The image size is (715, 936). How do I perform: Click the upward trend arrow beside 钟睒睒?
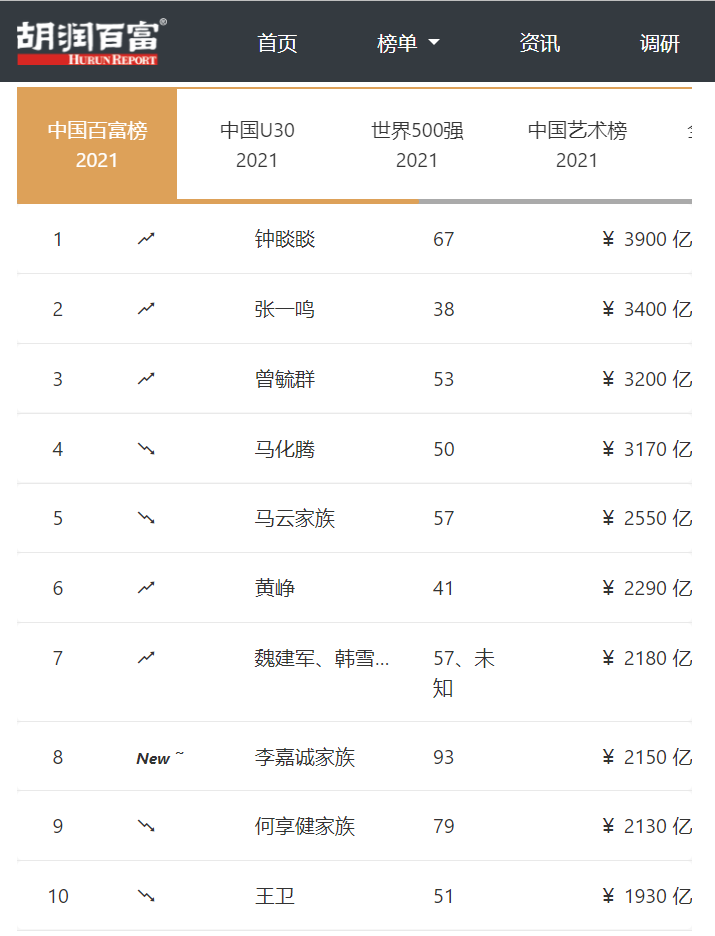pyautogui.click(x=146, y=239)
